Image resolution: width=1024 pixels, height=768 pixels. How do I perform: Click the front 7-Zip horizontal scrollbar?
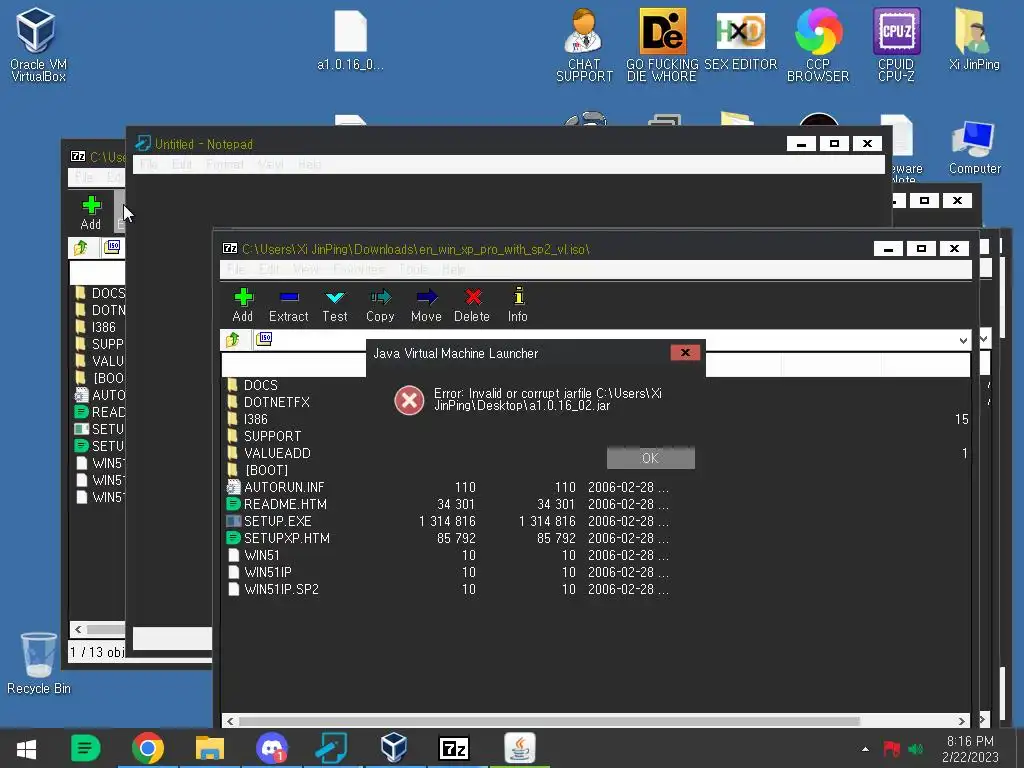coord(549,721)
